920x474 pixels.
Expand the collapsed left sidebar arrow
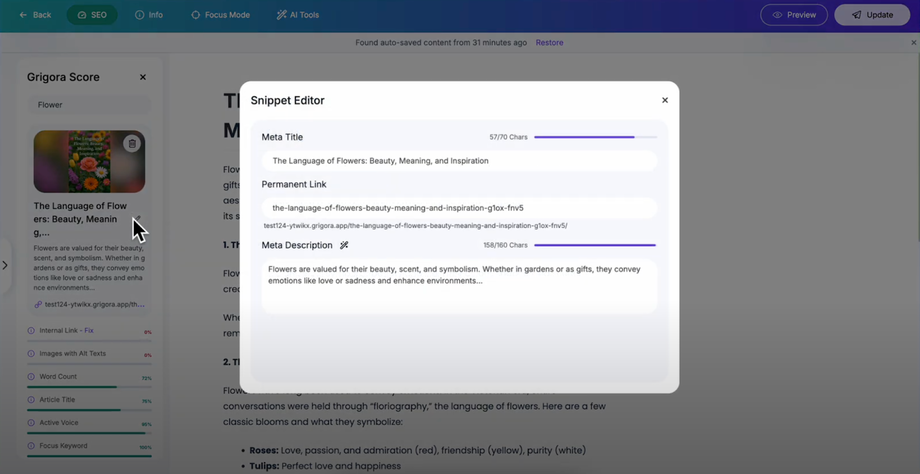(x=5, y=265)
